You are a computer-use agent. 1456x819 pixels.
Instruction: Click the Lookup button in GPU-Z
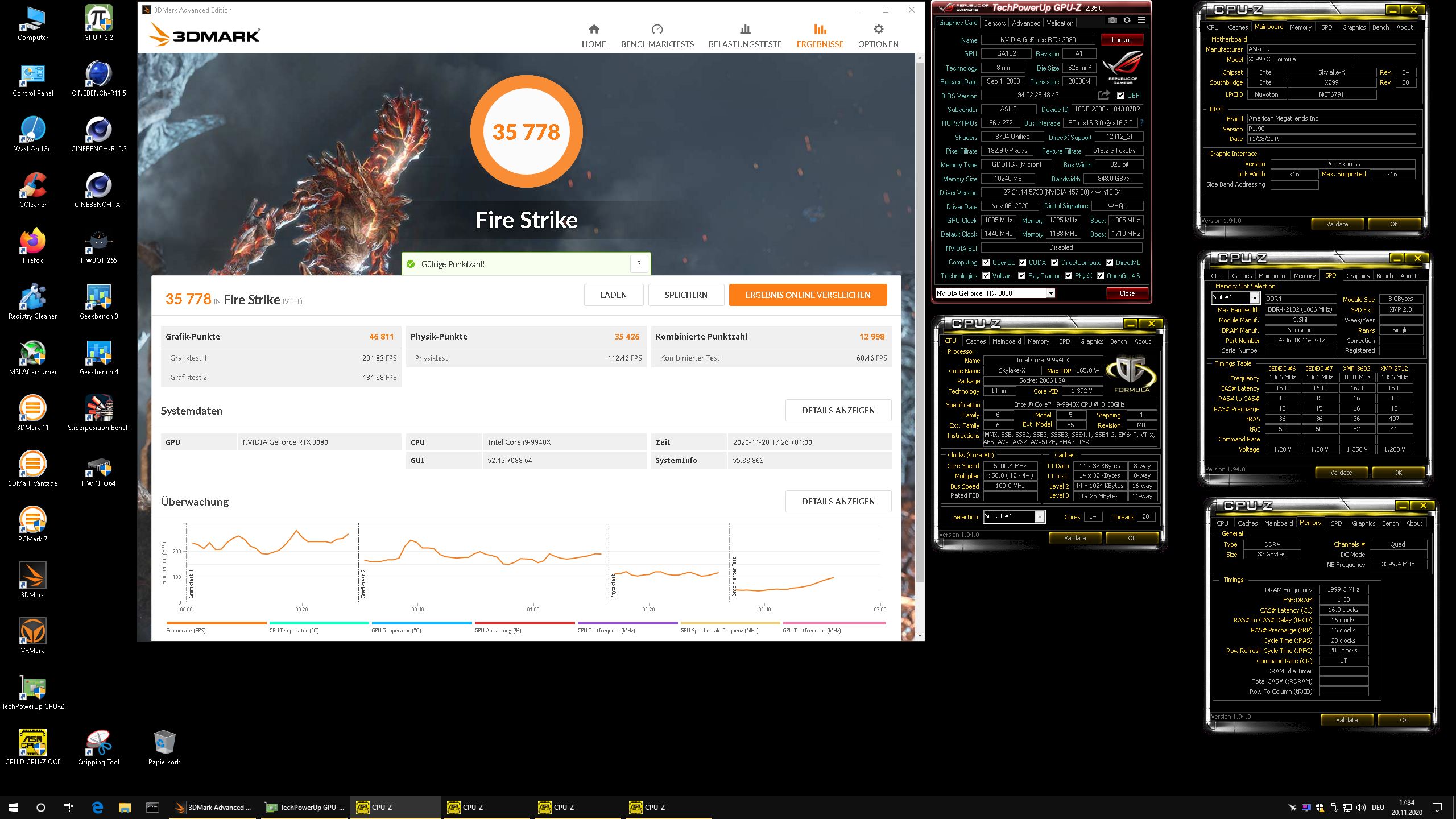(x=1122, y=40)
